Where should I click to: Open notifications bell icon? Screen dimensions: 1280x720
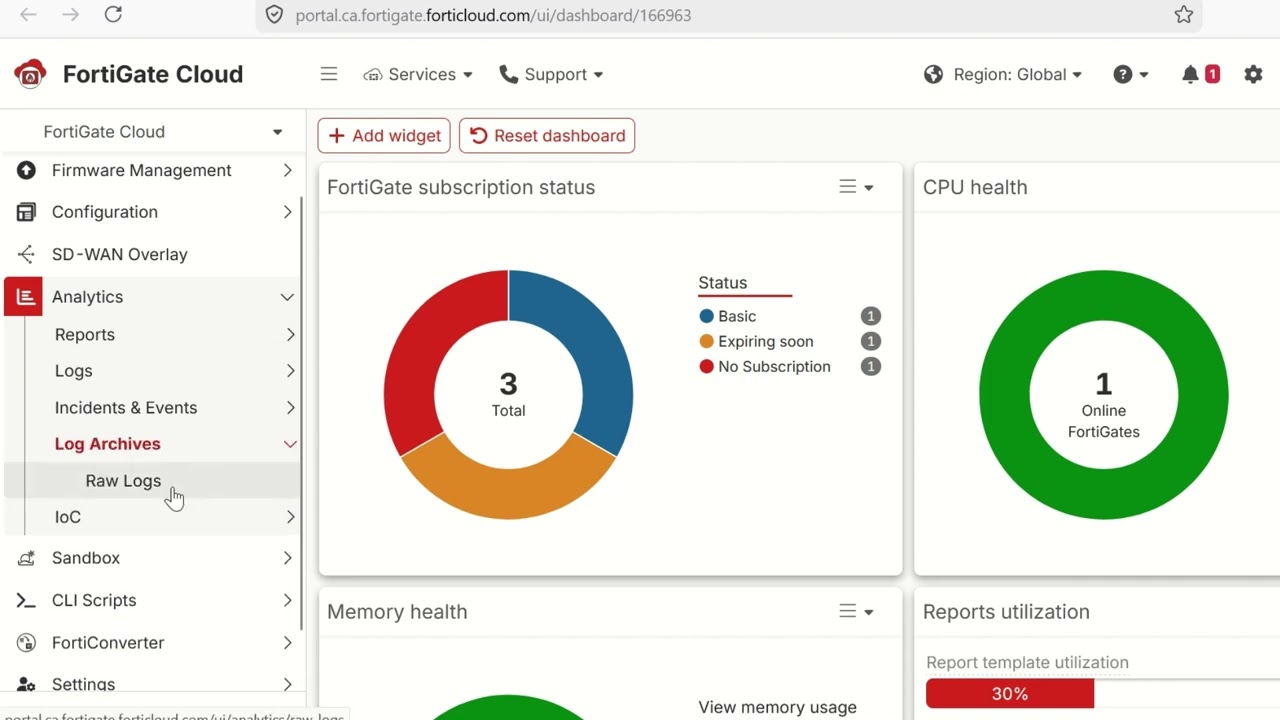click(x=1190, y=74)
